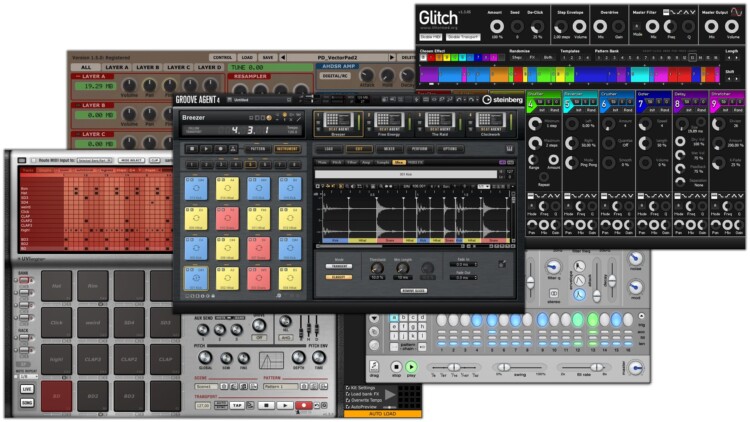The image size is (750, 422).
Task: Click the Amount knob in Glitch header
Action: pyautogui.click(x=496, y=26)
